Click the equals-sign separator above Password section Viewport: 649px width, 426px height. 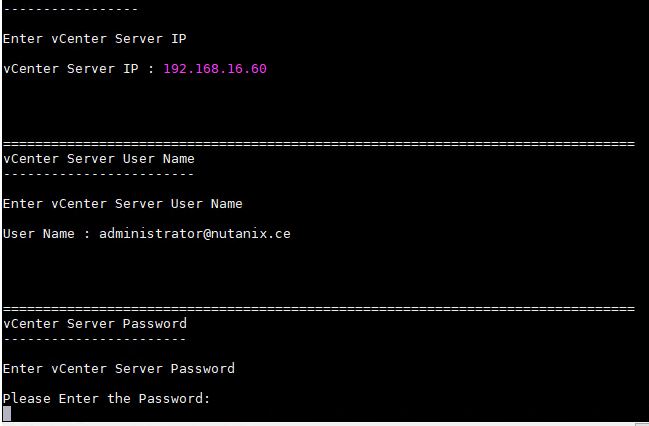pos(319,308)
